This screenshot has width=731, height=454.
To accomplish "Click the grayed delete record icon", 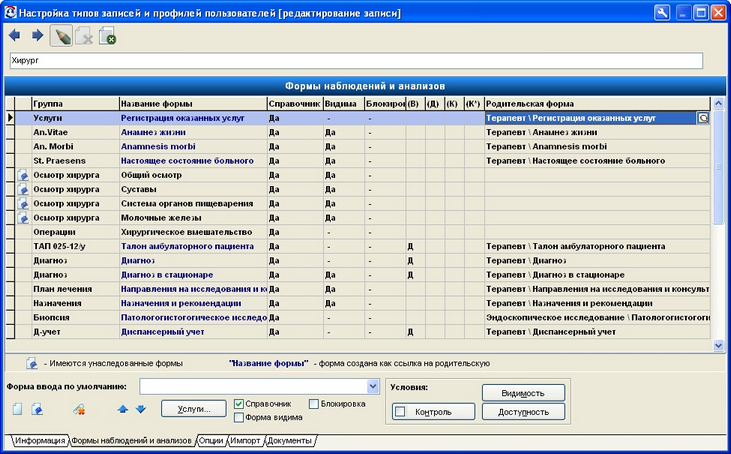I will coord(84,36).
